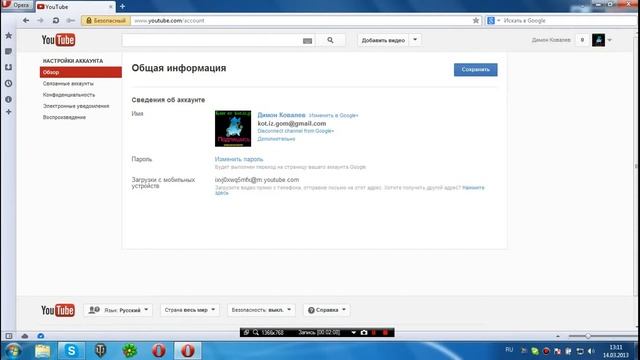Open the Opera main menu button

pos(17,5)
